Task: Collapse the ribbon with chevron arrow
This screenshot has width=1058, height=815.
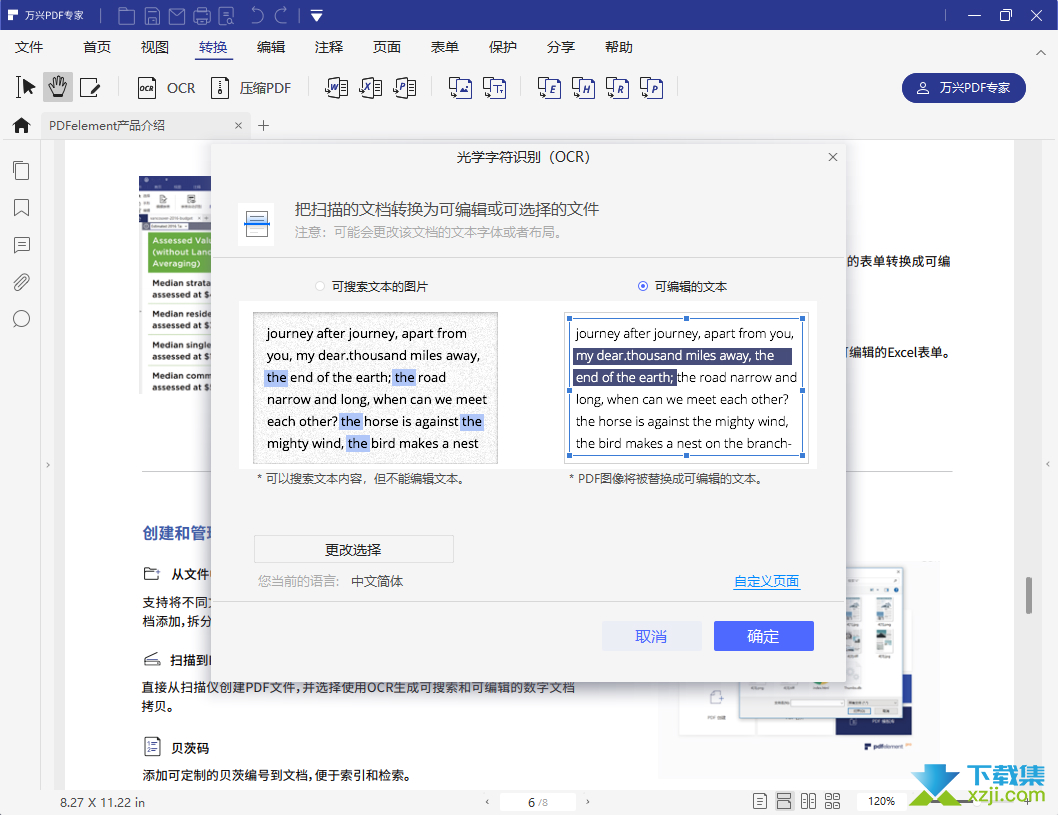Action: click(1040, 52)
